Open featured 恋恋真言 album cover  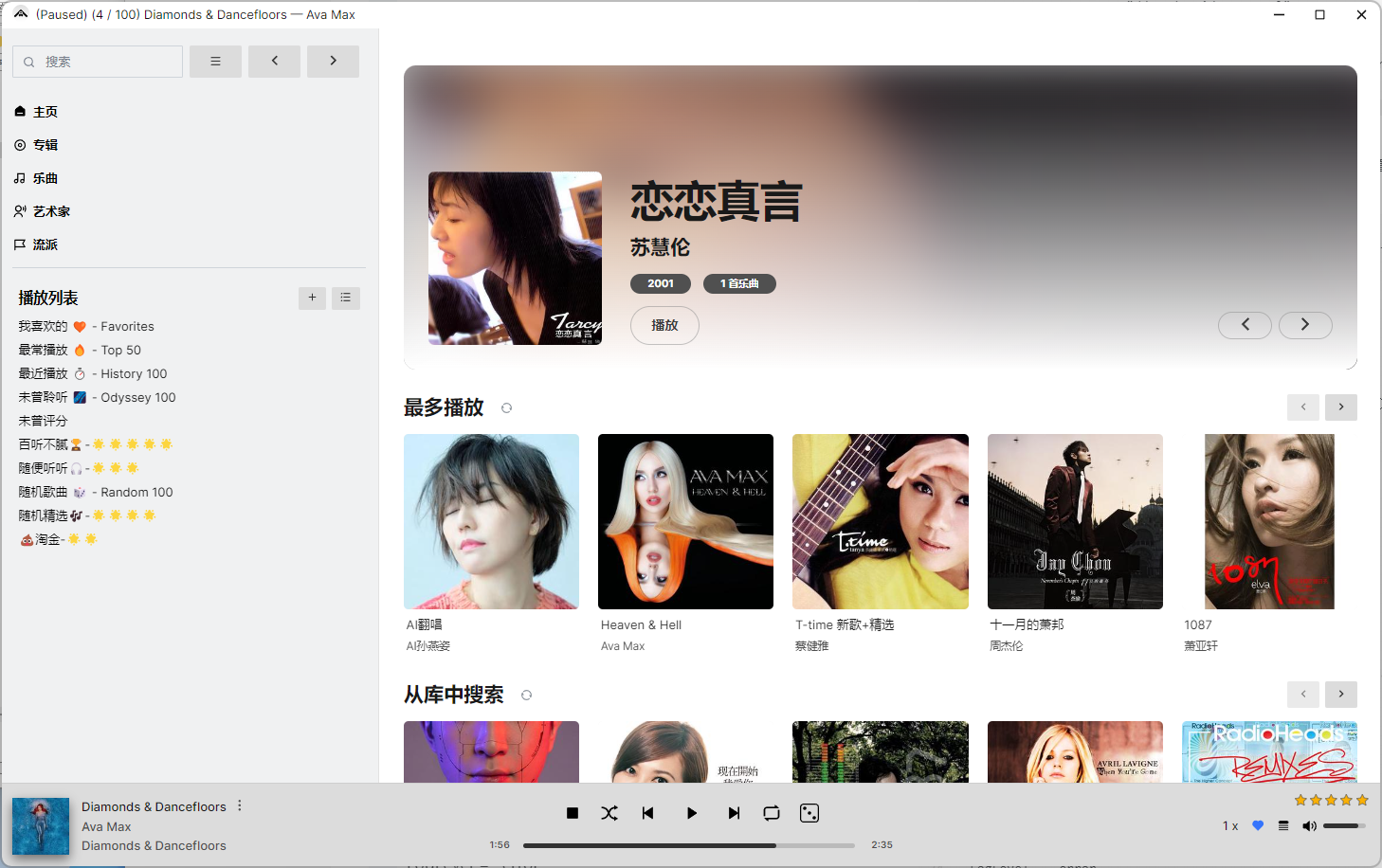pyautogui.click(x=515, y=258)
